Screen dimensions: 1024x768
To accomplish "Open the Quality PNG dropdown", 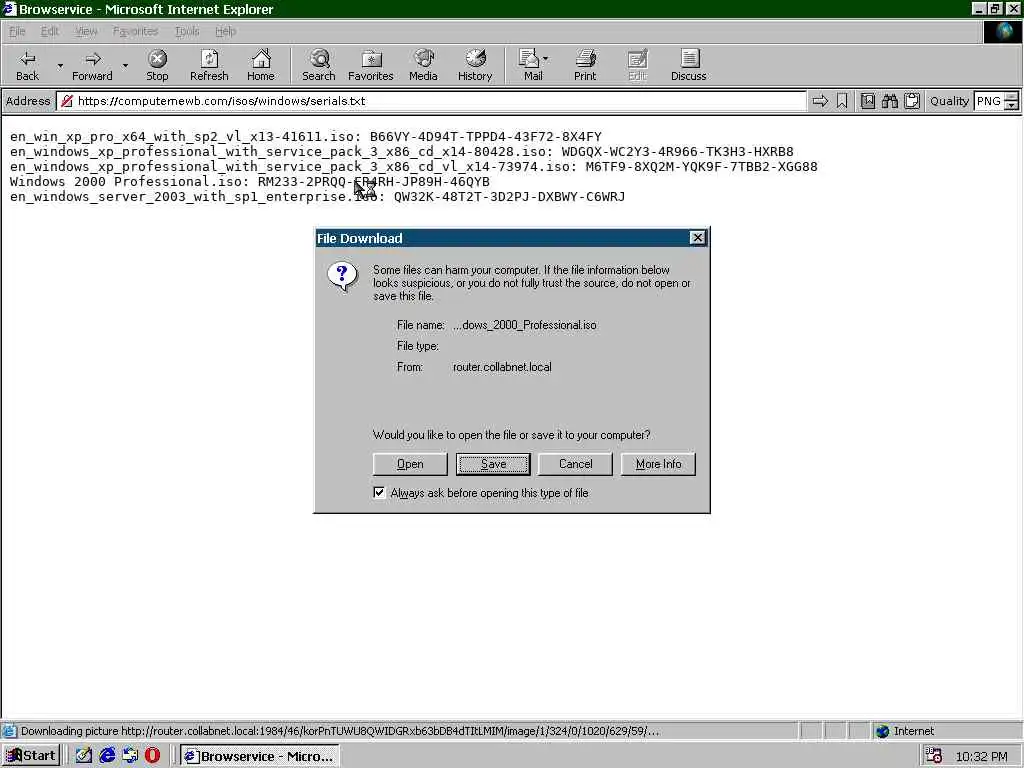I will click(1011, 101).
